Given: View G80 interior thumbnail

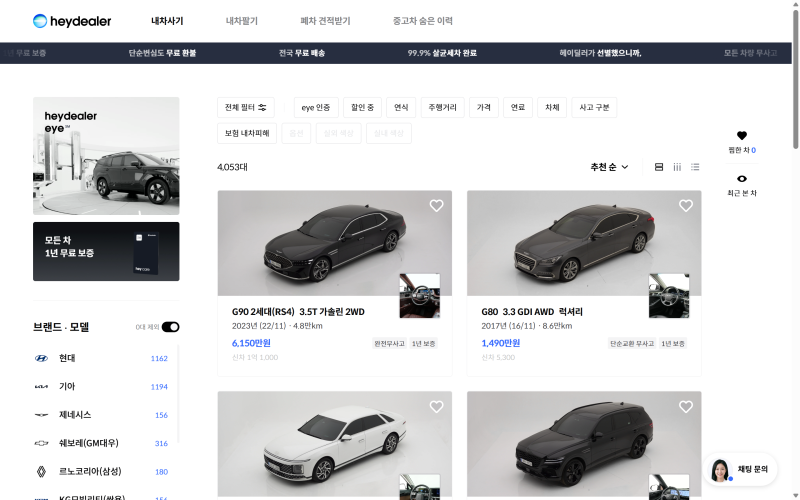Looking at the screenshot, I should pyautogui.click(x=669, y=296).
